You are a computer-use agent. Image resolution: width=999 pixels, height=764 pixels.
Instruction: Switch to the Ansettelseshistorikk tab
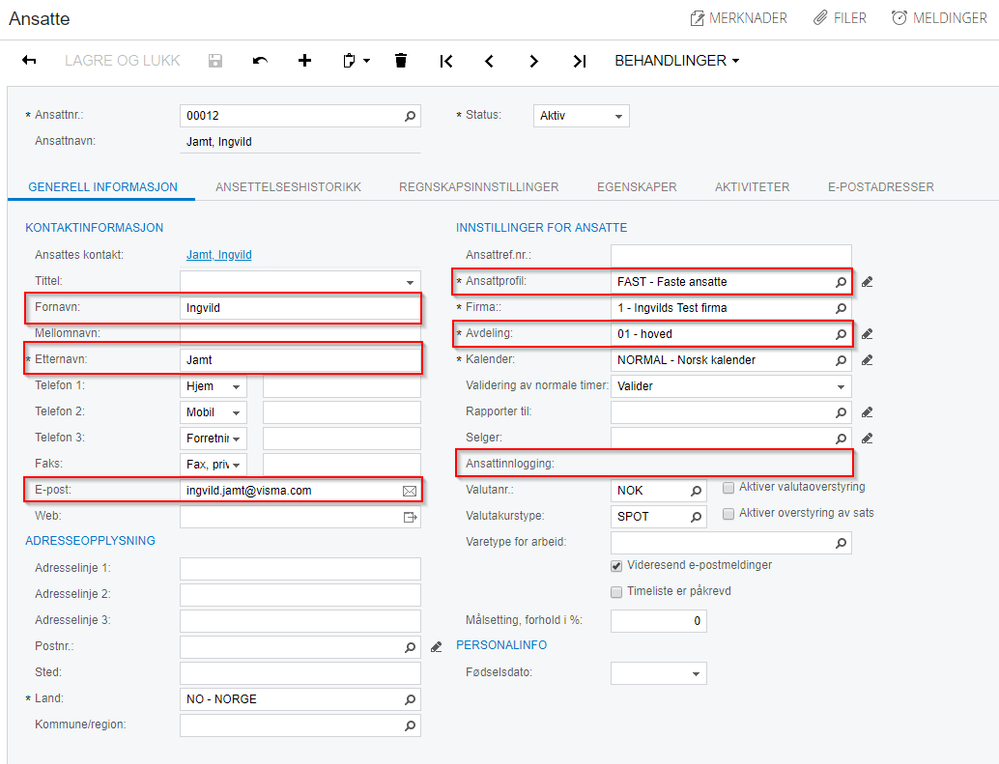(x=288, y=187)
